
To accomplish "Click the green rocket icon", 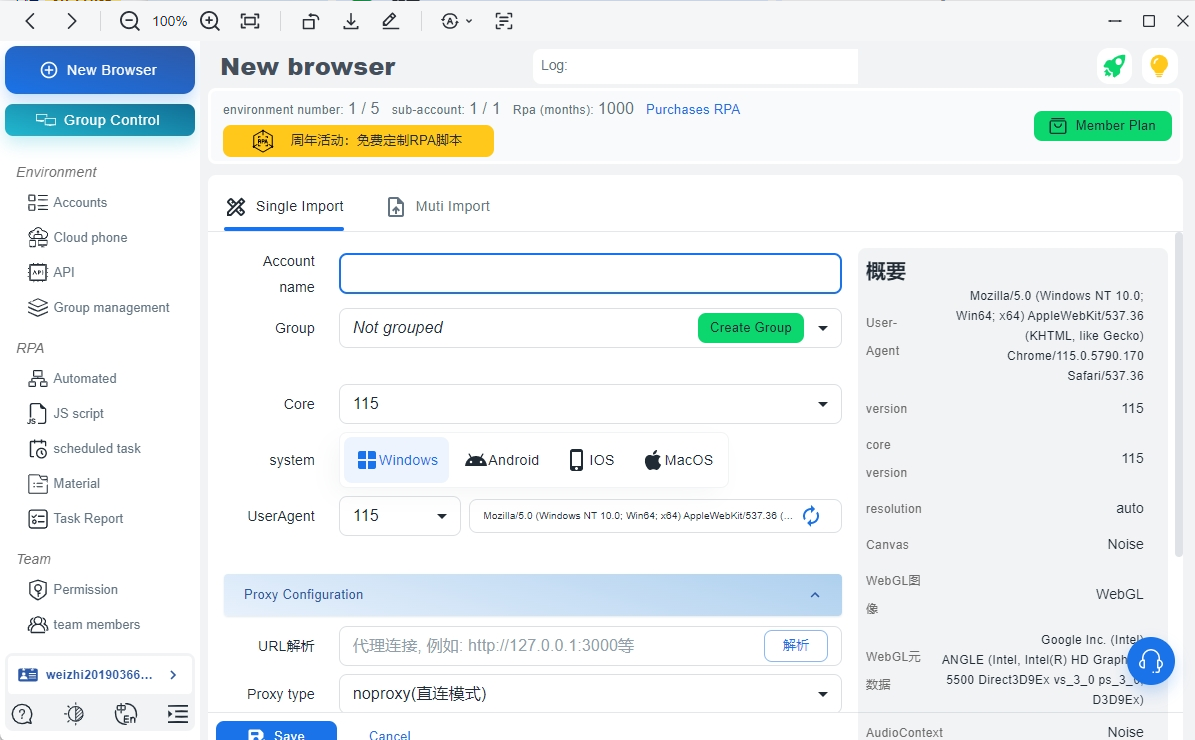I will pyautogui.click(x=1114, y=66).
